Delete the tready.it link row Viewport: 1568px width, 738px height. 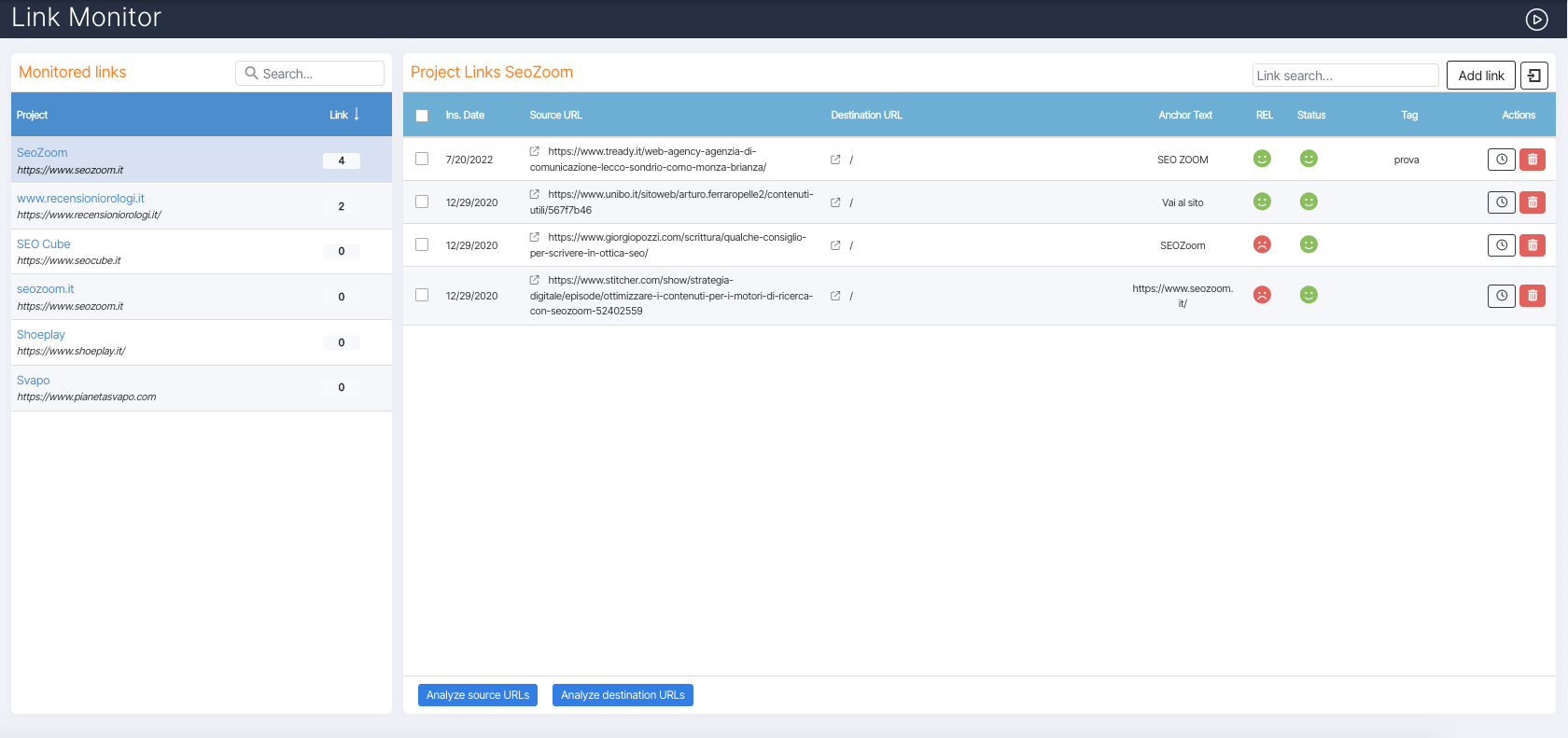1533,160
